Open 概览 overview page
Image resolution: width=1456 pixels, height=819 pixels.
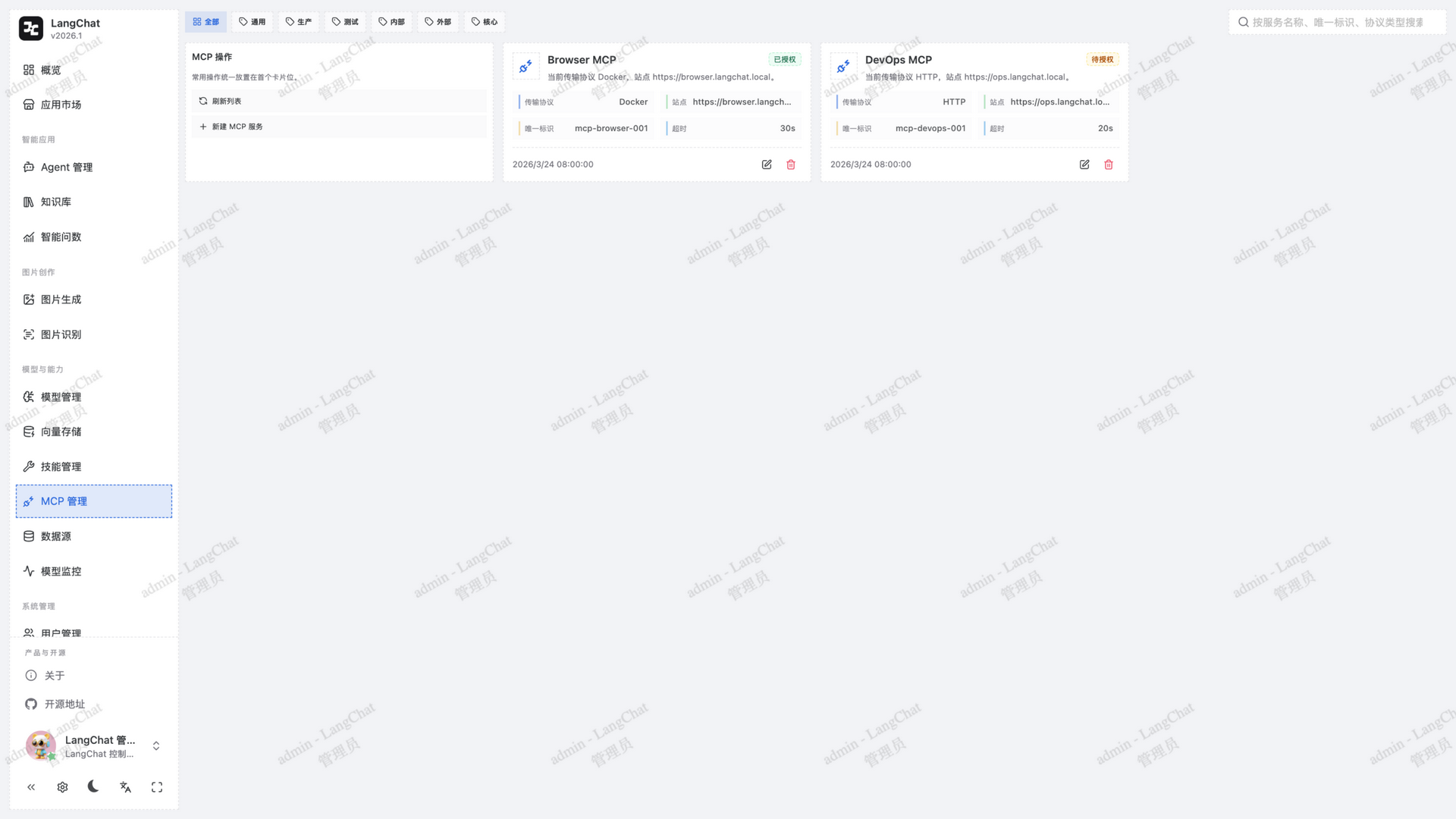coord(94,70)
